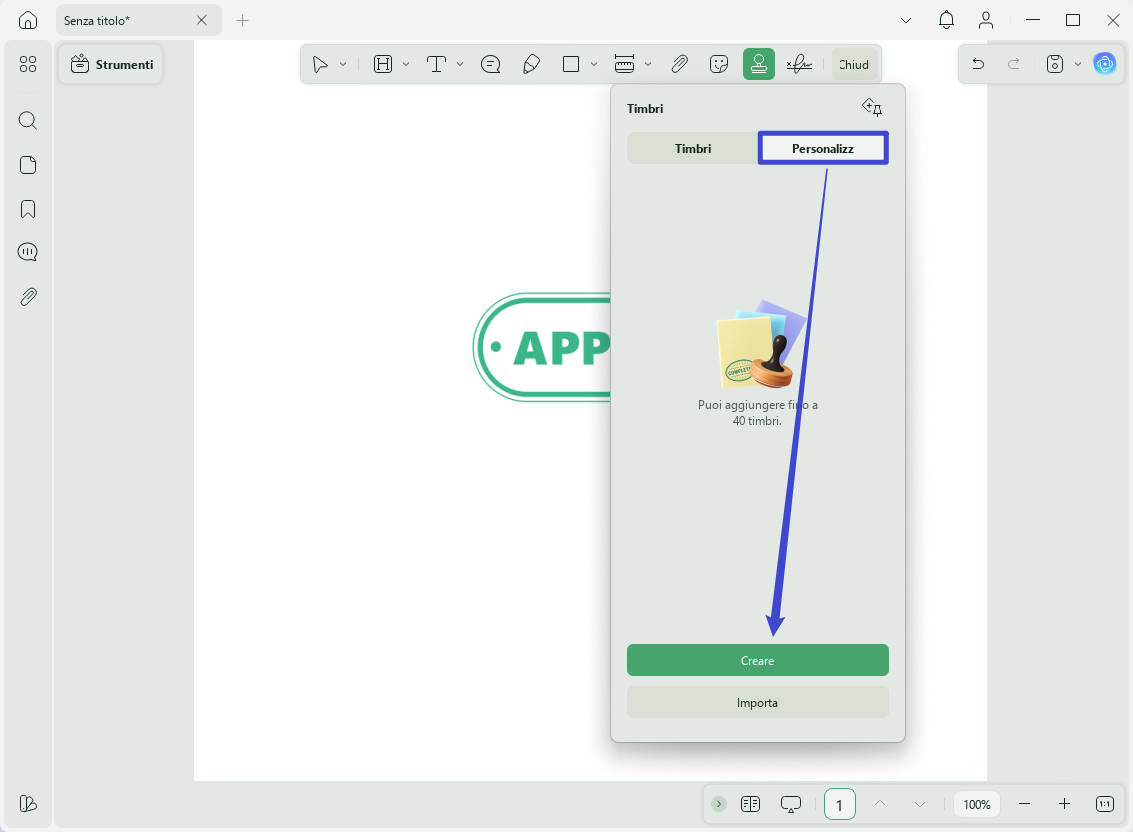Expand highlight tool dropdown arrow
The image size is (1133, 832).
click(x=406, y=64)
